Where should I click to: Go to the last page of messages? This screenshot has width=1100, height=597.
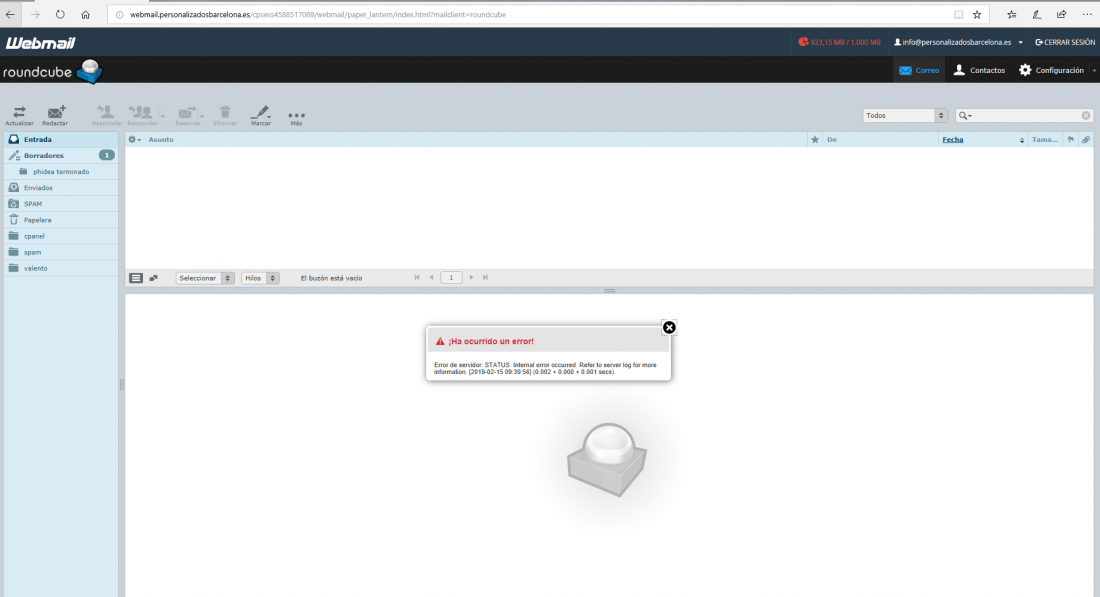point(485,278)
